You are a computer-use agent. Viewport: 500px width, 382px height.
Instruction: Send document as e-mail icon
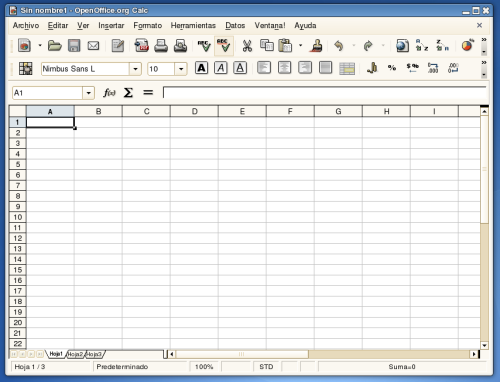pos(93,45)
